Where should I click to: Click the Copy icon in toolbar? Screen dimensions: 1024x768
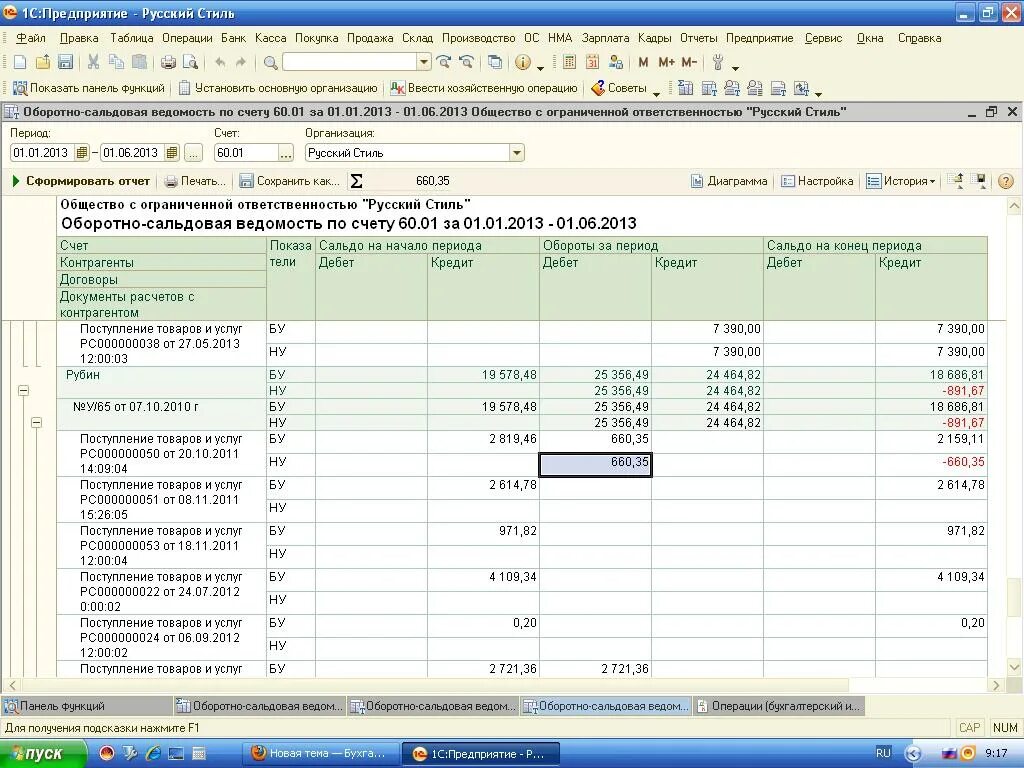116,62
